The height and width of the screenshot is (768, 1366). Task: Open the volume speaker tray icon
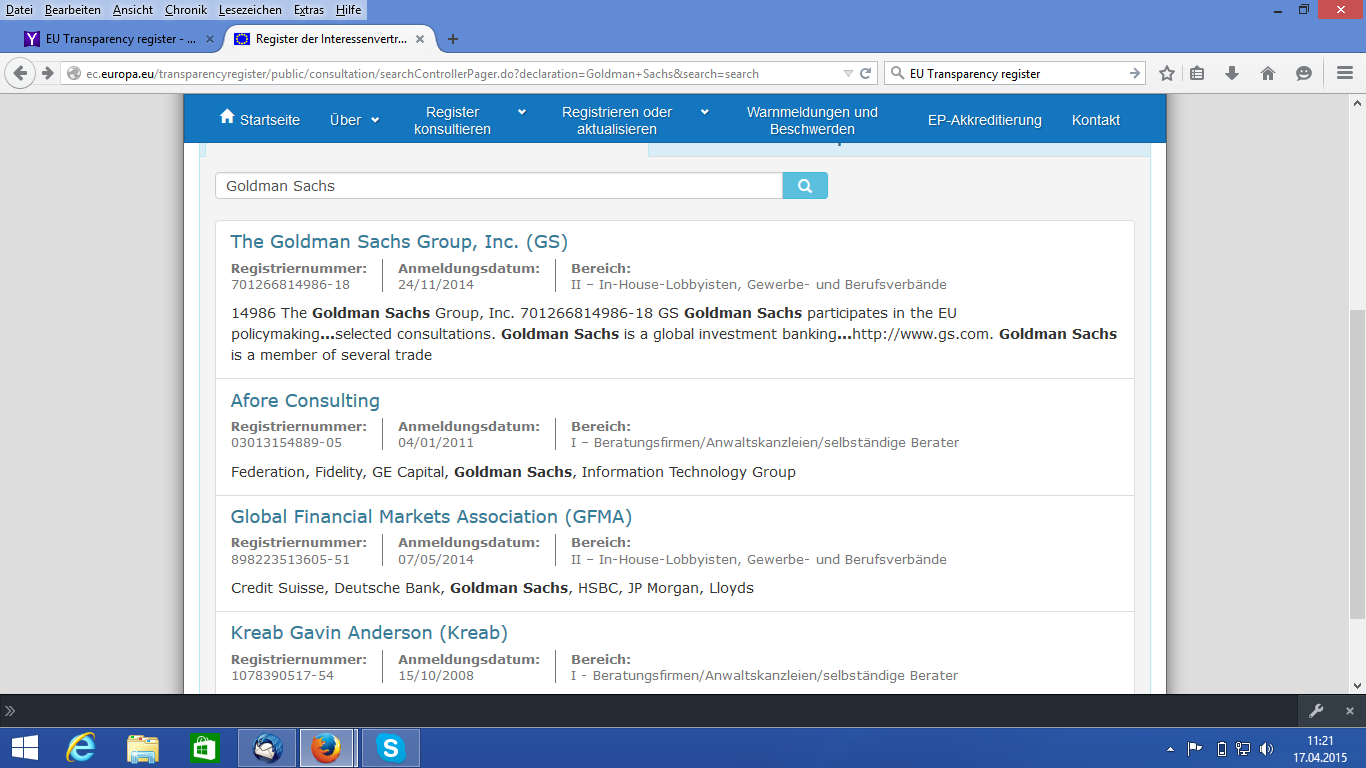(x=1266, y=748)
